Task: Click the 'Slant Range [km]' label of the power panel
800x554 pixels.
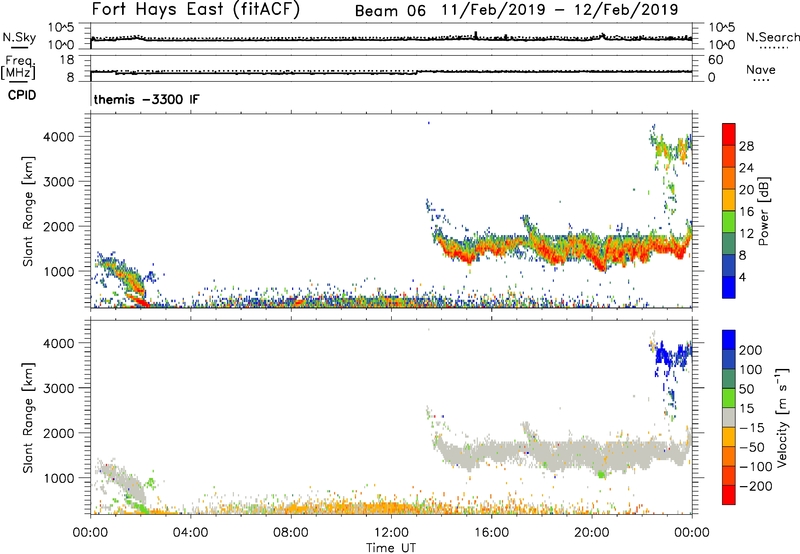Action: [28, 211]
